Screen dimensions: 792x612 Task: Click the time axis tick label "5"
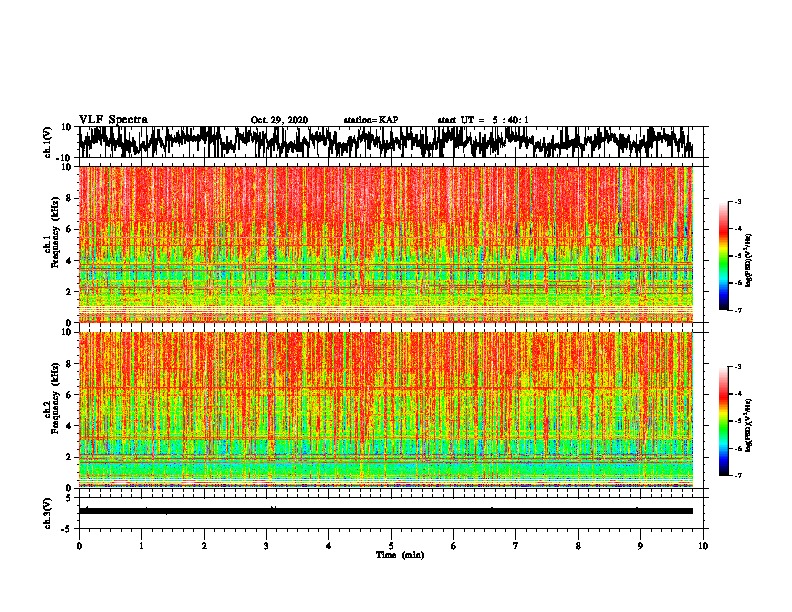(391, 546)
